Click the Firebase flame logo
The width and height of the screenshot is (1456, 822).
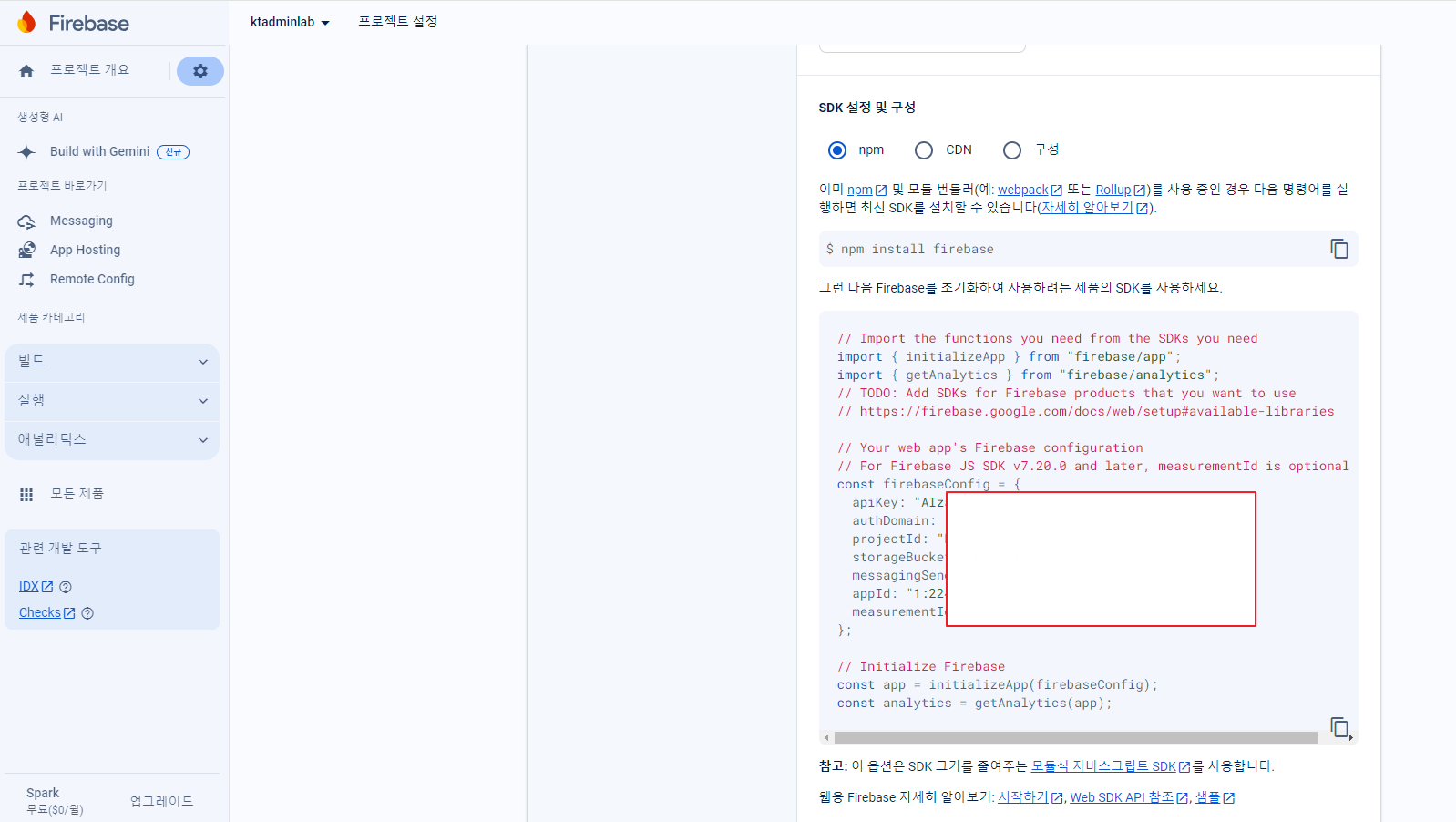(x=27, y=22)
